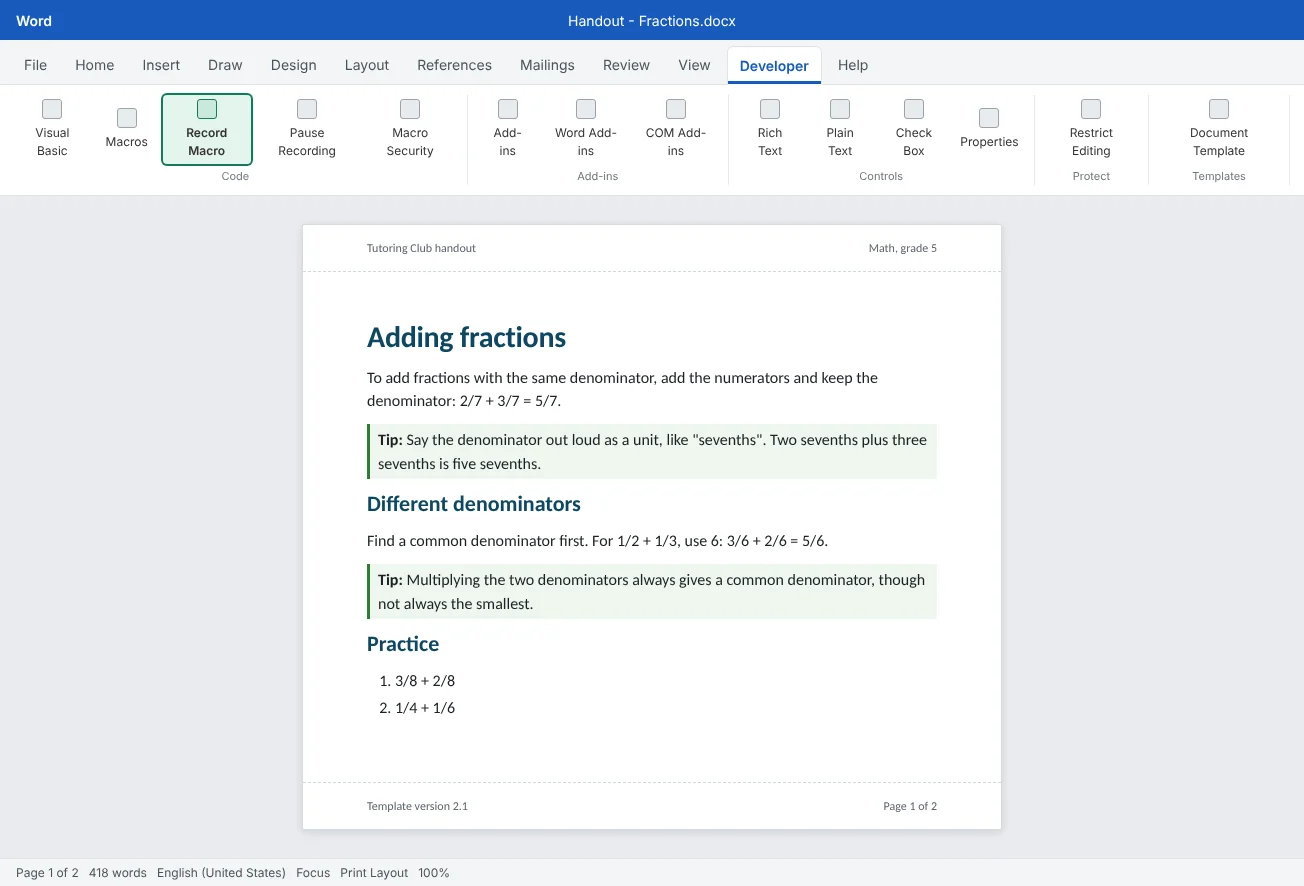The image size is (1304, 886).
Task: Open the Visual Basic editor
Action: point(52,129)
